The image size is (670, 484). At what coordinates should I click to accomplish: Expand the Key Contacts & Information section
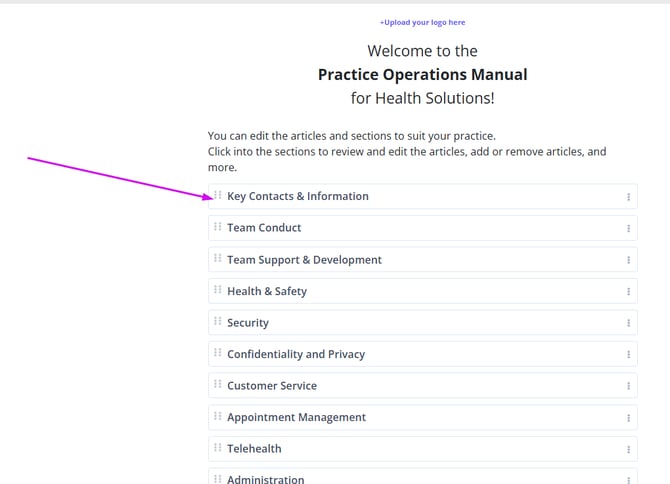tap(298, 197)
